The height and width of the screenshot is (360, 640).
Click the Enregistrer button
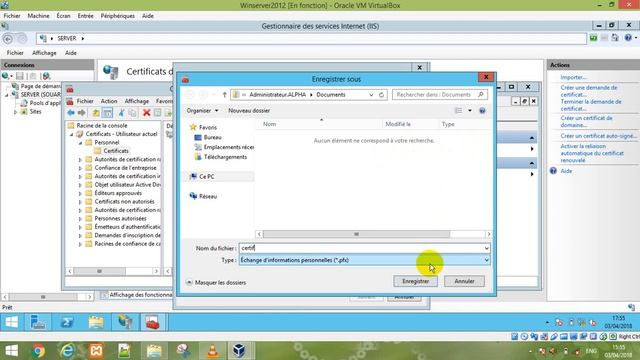click(415, 281)
